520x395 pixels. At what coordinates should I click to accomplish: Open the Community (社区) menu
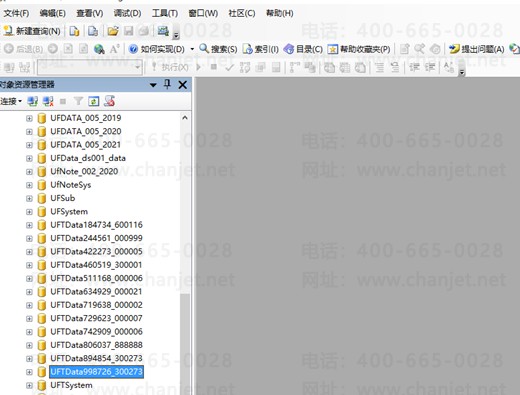pos(242,13)
